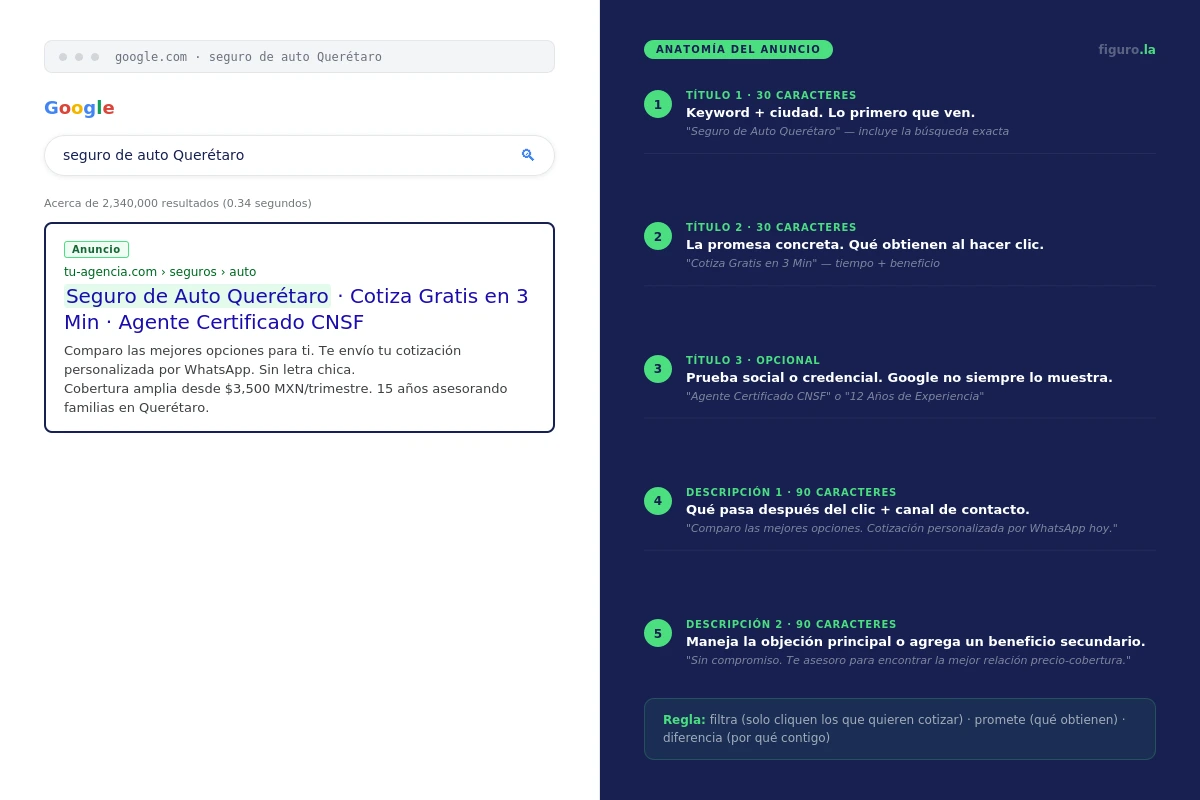1200x800 pixels.
Task: Click example '"Sin compromiso. Te asesoro..."'
Action: [908, 661]
